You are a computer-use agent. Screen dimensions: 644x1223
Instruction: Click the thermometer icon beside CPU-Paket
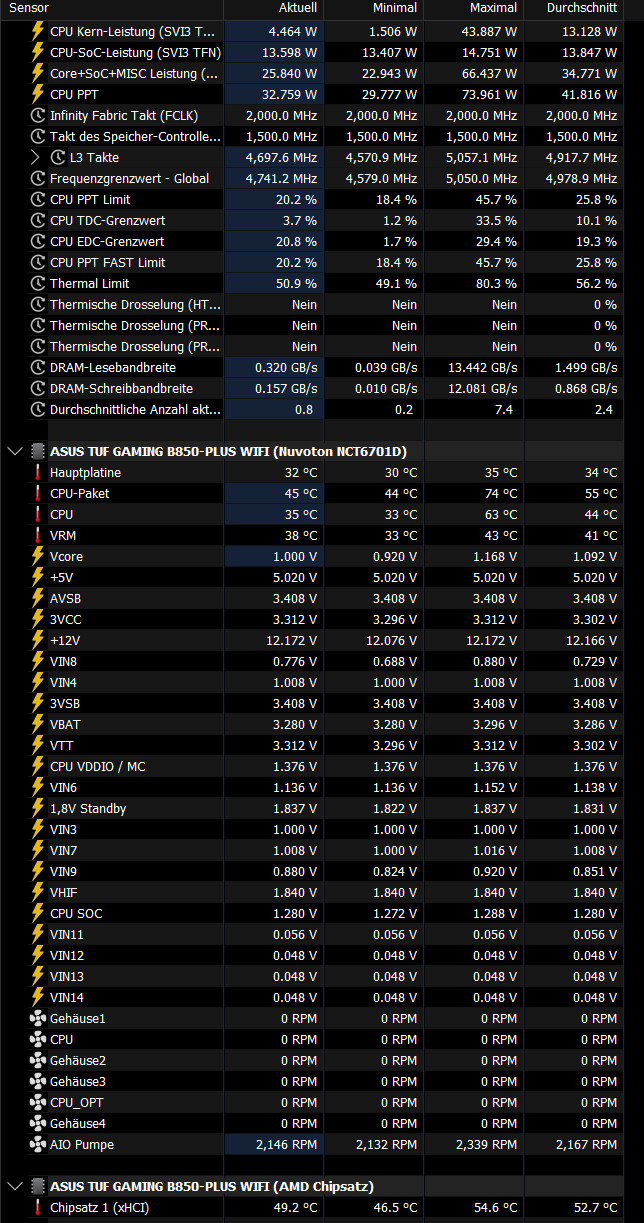pos(38,493)
